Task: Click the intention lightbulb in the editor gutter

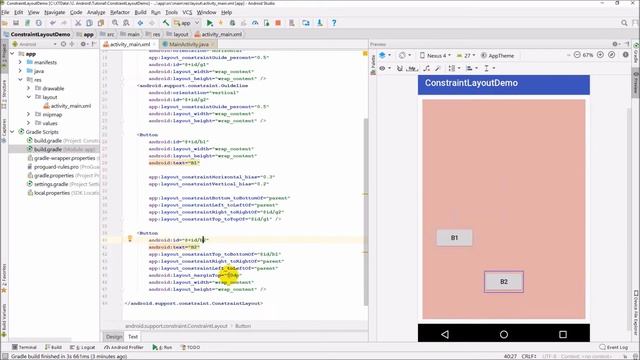Action: pyautogui.click(x=130, y=239)
